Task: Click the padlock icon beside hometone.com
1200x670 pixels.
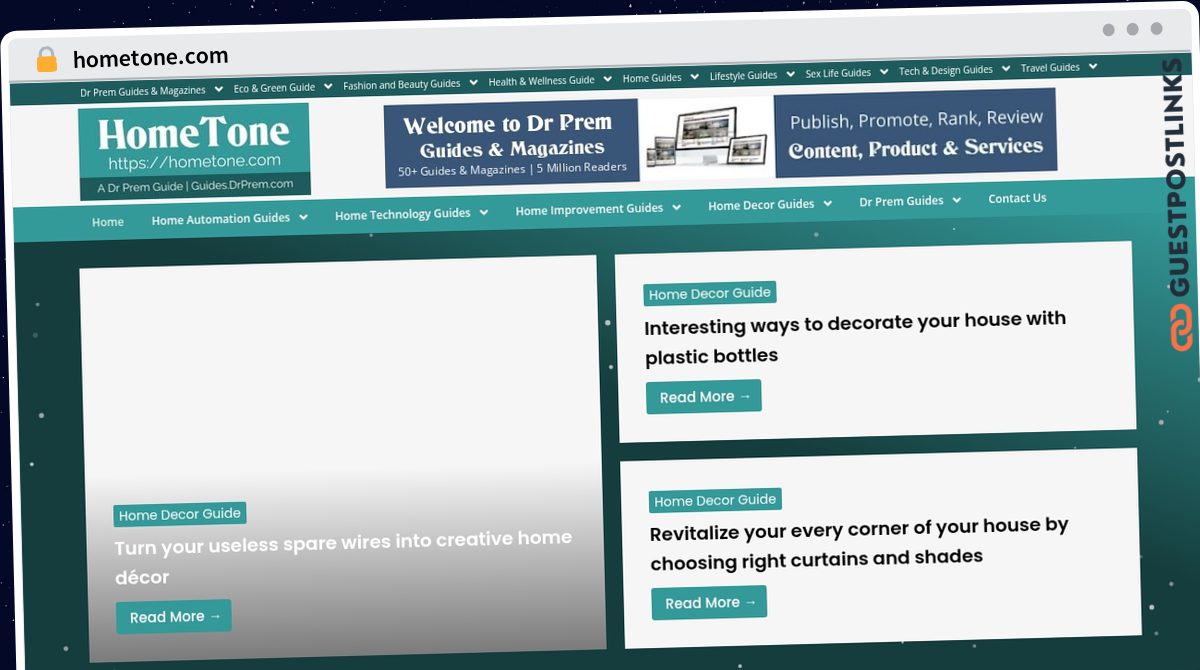Action: [46, 59]
